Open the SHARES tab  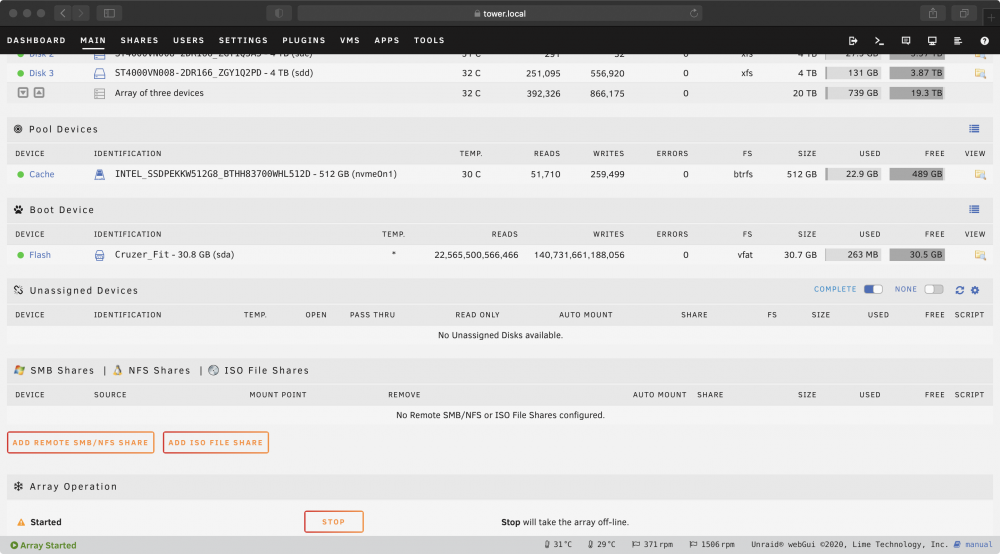coord(140,40)
